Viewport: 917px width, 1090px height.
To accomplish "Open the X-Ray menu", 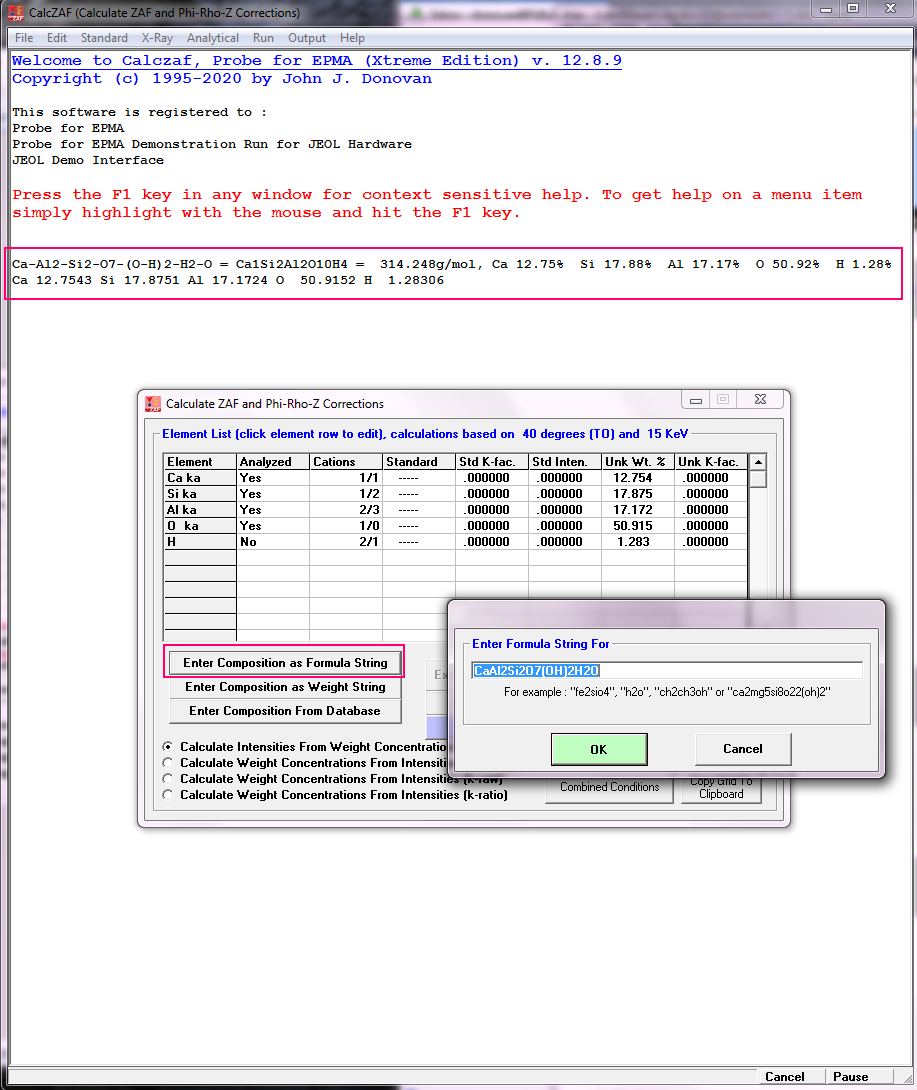I will pos(157,38).
